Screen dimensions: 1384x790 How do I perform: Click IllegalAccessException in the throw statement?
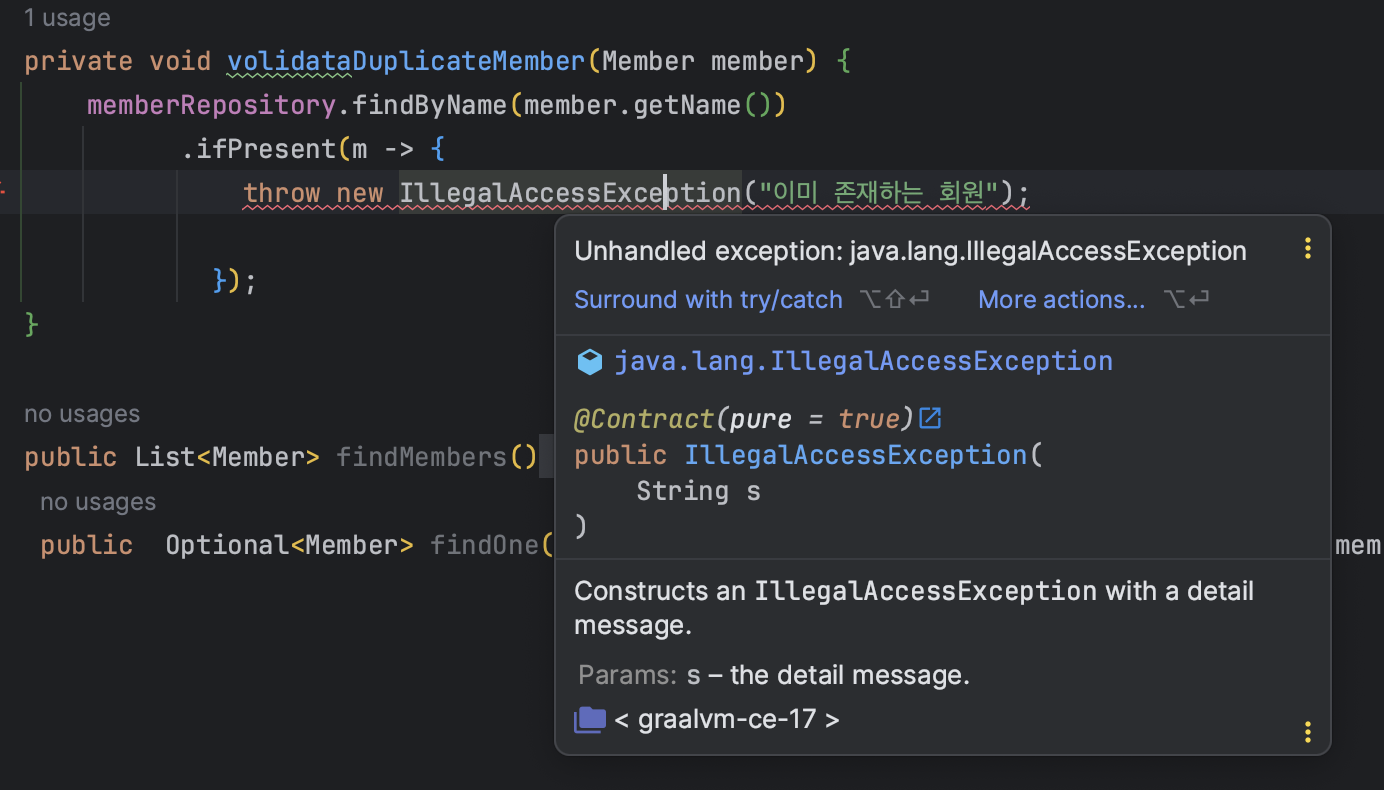click(x=570, y=193)
